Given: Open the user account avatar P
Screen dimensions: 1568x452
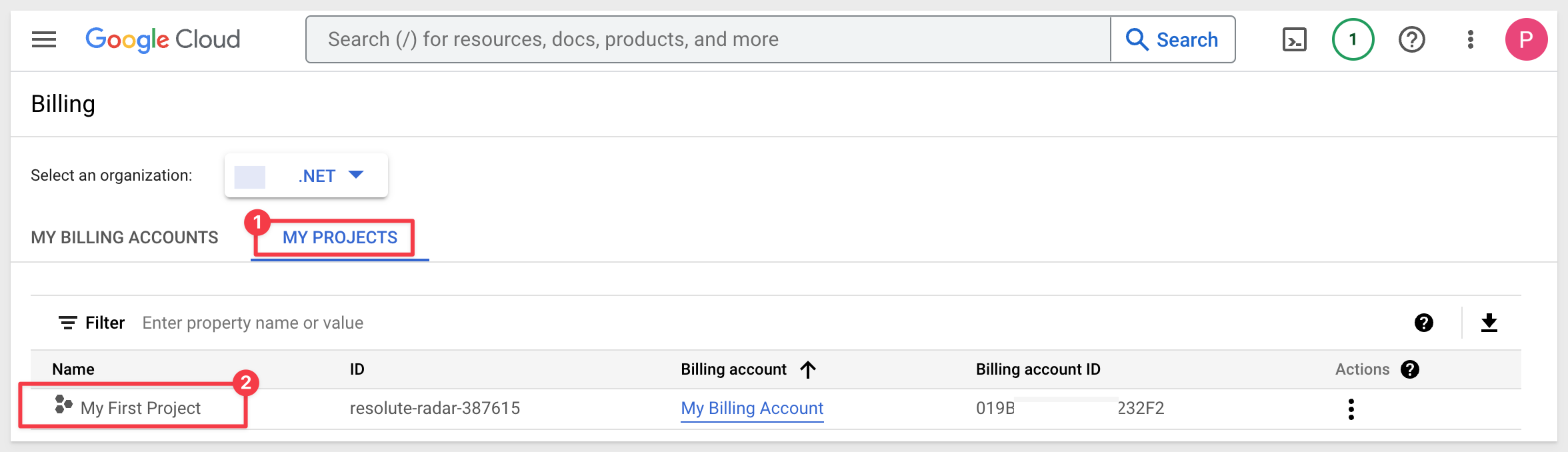Looking at the screenshot, I should coord(1526,40).
